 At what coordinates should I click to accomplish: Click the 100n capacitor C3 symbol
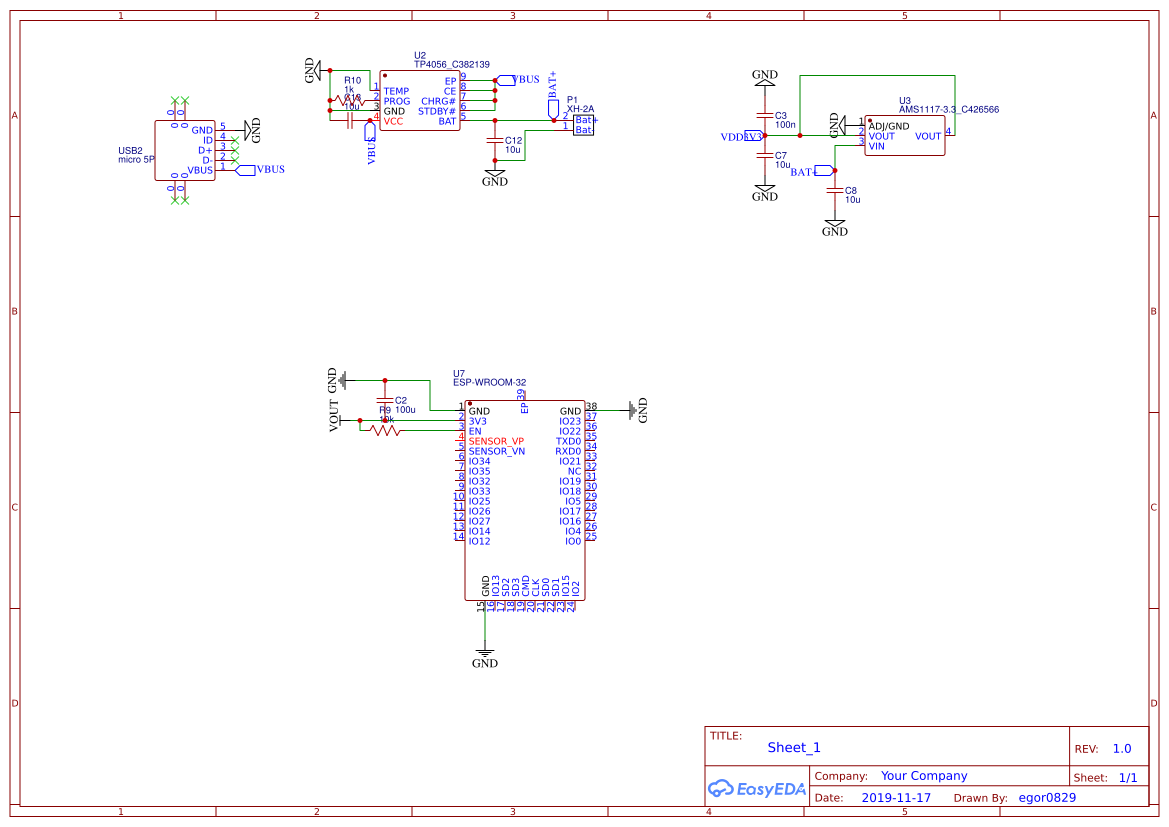click(x=765, y=115)
